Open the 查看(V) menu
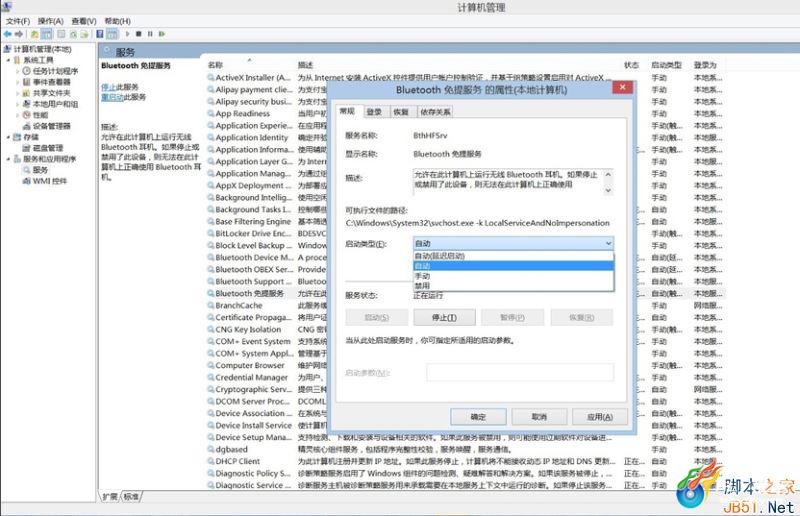800x516 pixels. (84, 21)
